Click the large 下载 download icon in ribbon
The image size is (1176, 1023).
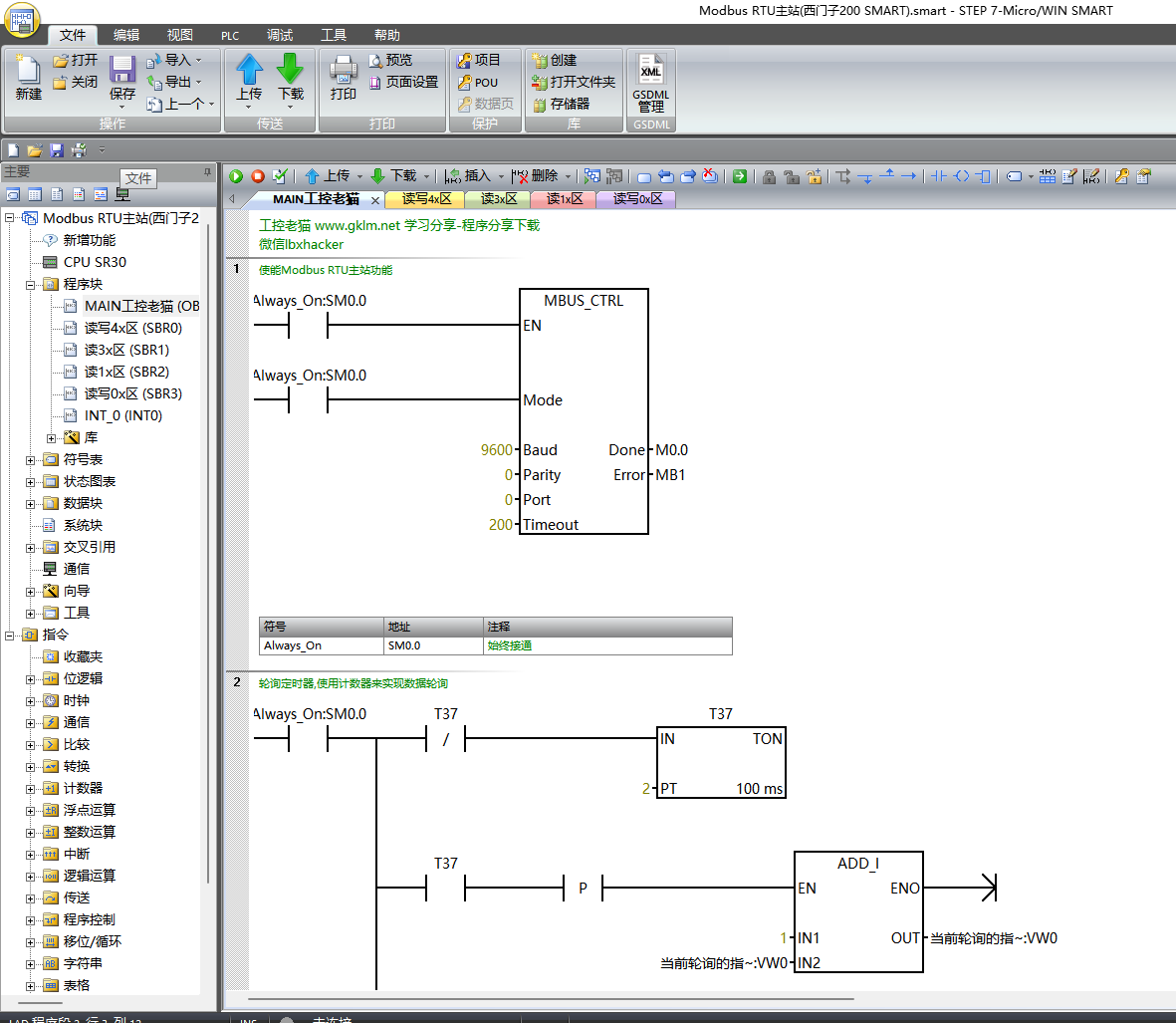(290, 70)
